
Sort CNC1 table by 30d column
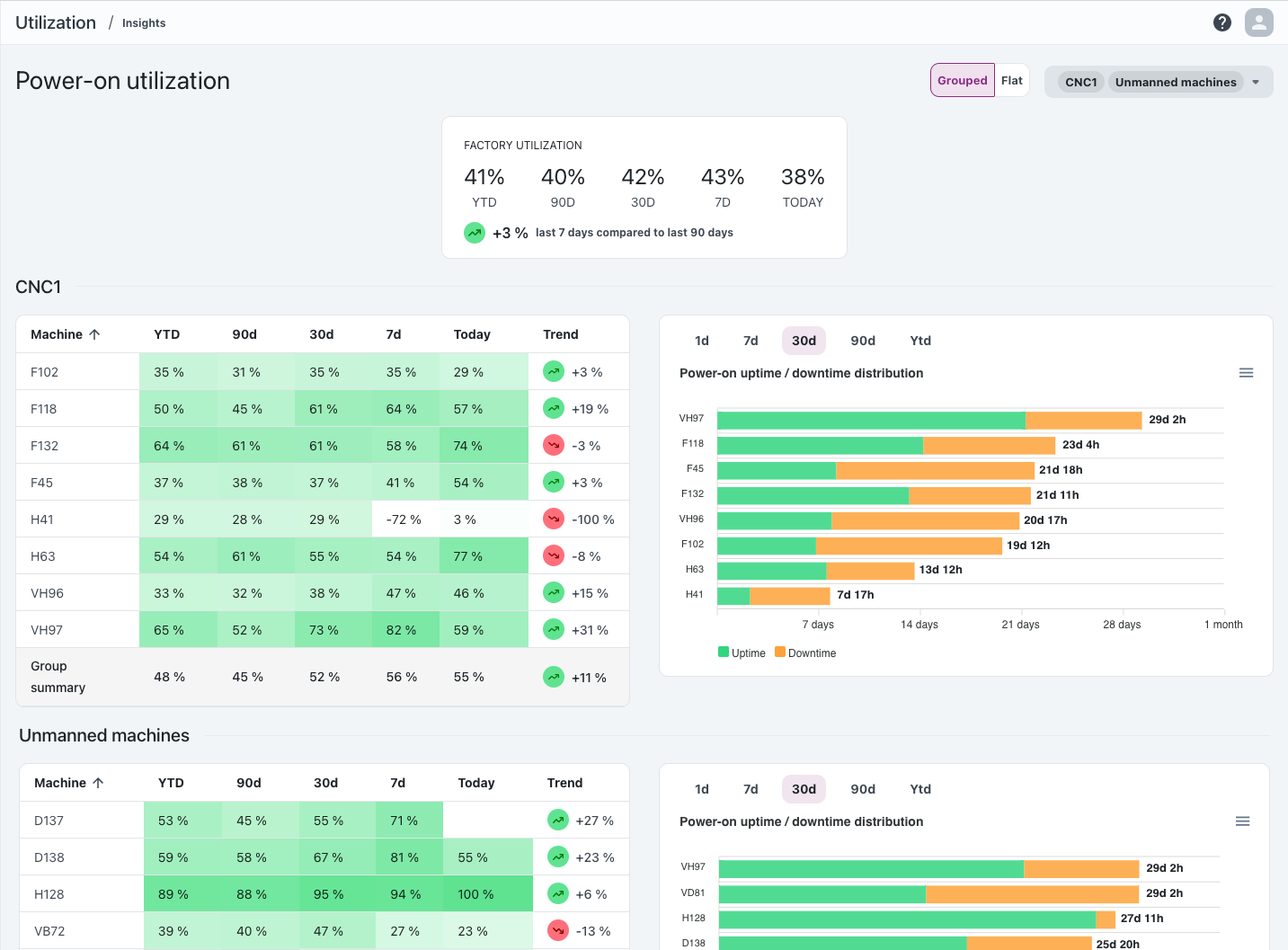point(322,334)
